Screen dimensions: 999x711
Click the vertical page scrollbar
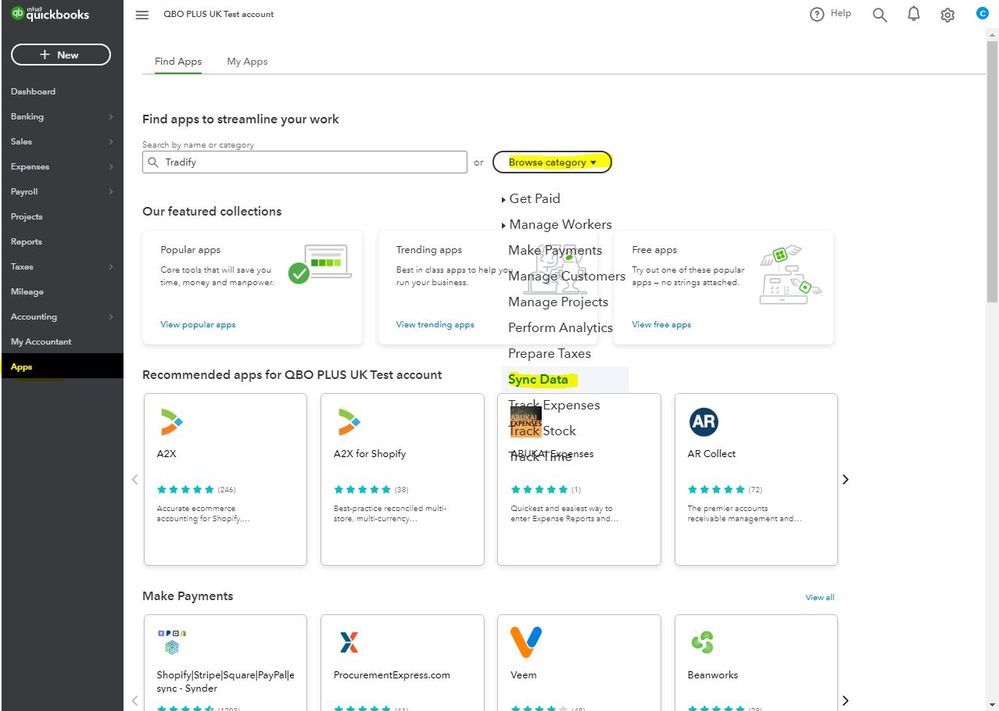pos(993,172)
